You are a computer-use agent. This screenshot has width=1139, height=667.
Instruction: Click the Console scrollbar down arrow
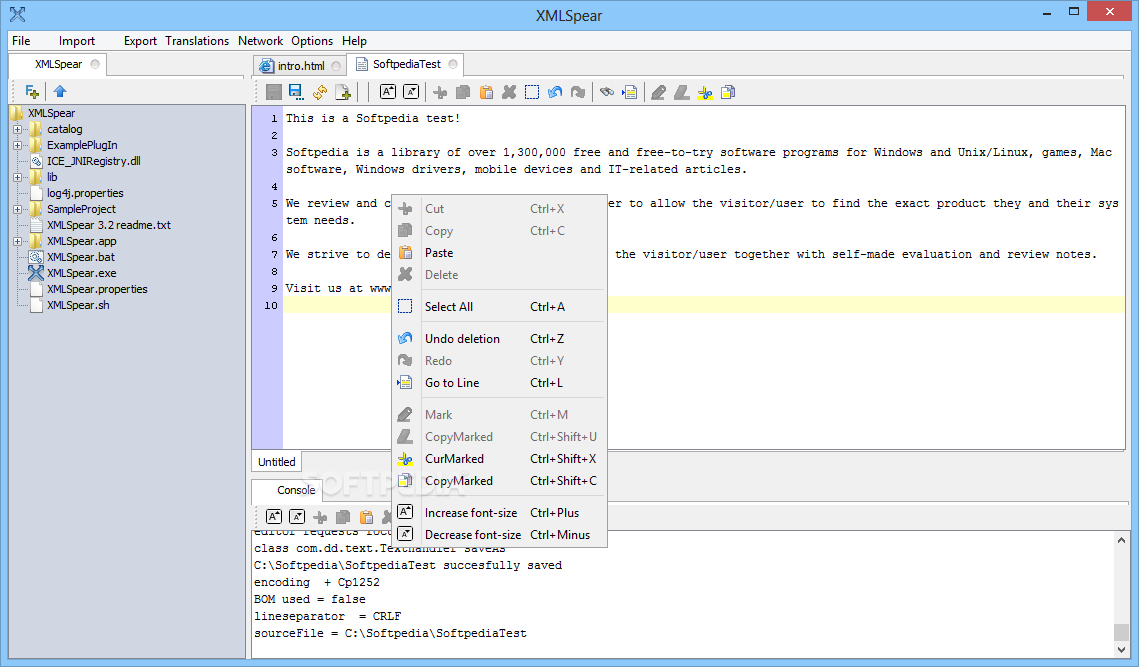coord(1122,650)
